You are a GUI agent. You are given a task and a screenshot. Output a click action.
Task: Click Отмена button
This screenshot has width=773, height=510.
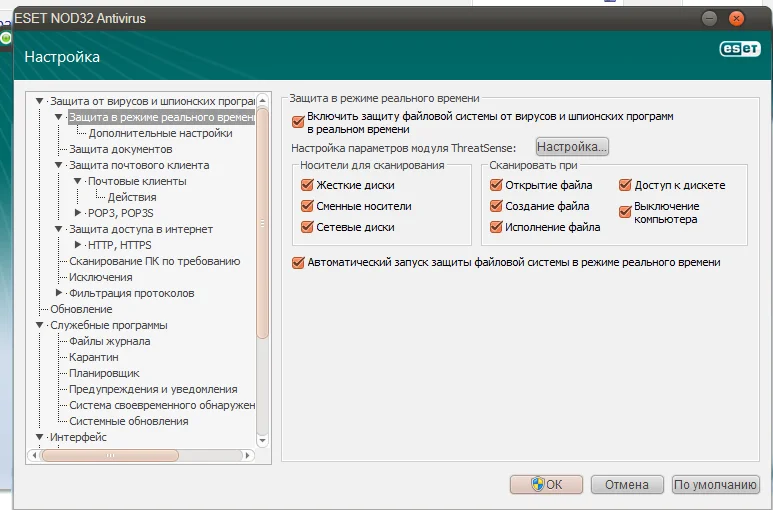[627, 484]
